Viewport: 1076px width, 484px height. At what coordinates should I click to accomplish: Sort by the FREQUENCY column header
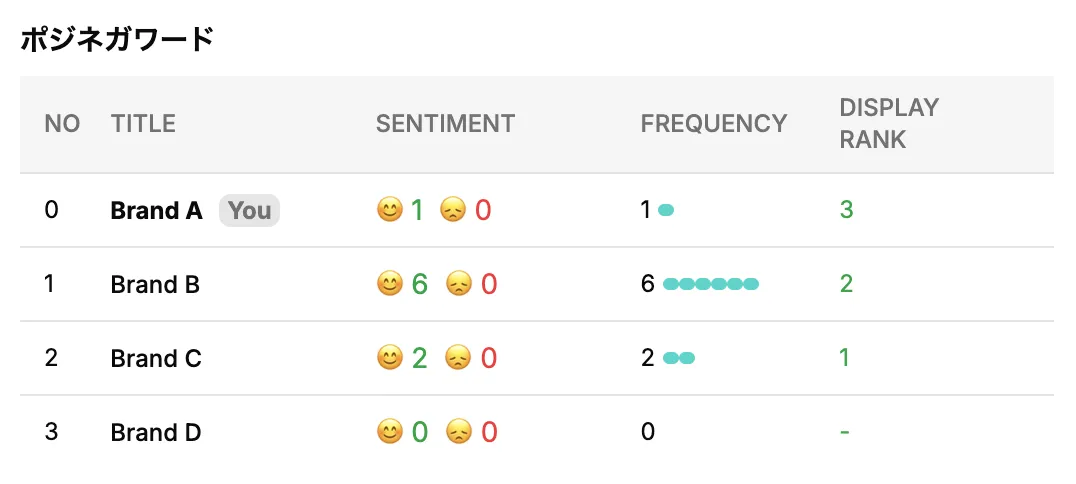coord(714,124)
